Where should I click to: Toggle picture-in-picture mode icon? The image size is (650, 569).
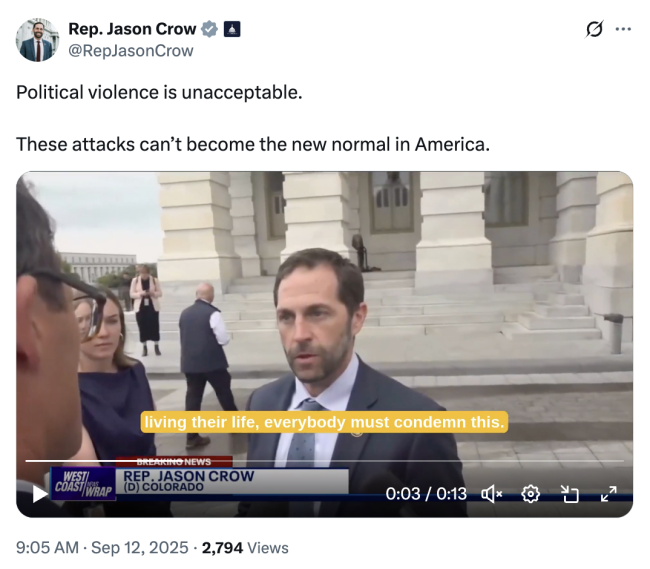pos(570,494)
